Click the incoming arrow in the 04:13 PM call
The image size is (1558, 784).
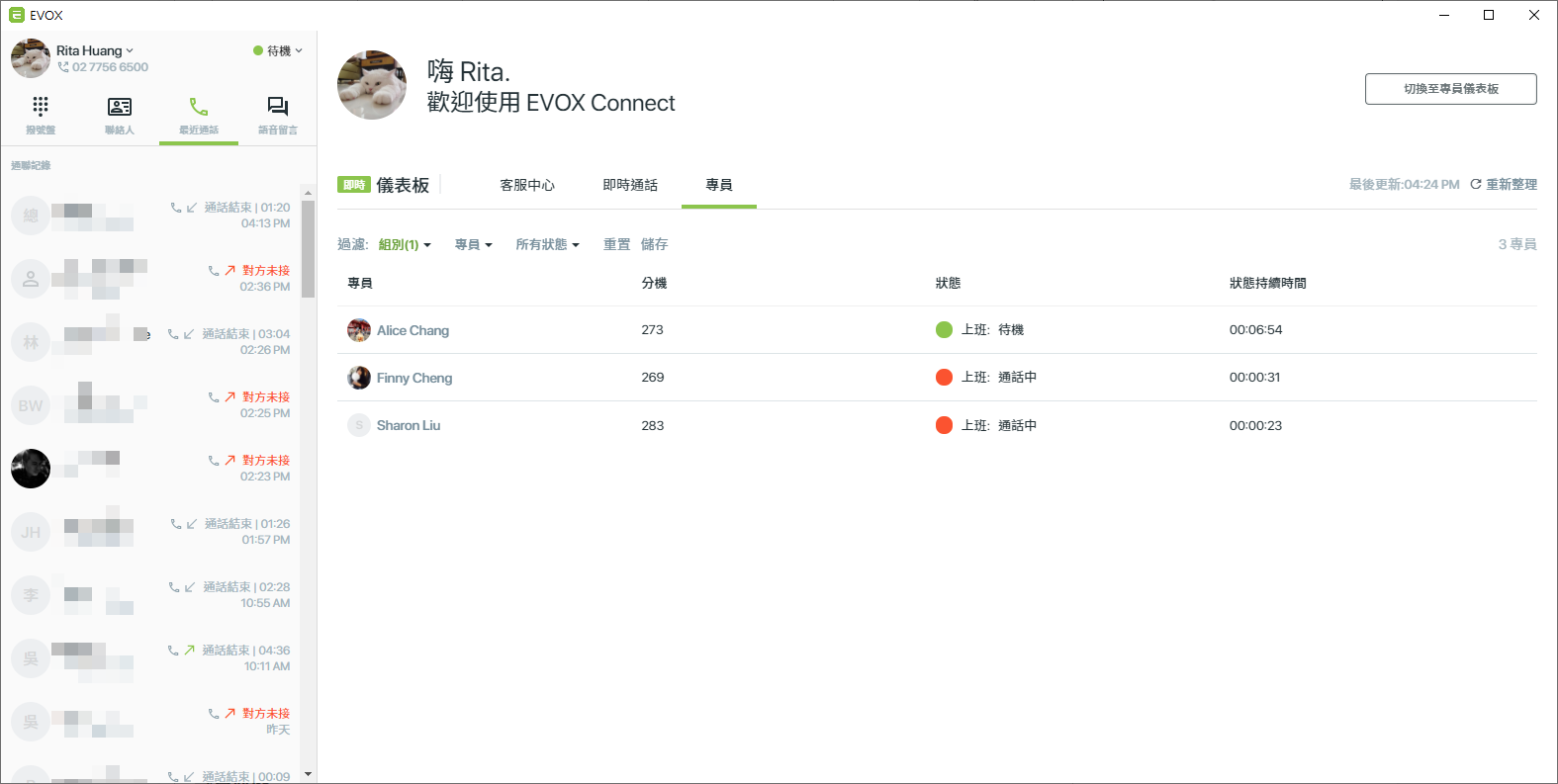[192, 208]
